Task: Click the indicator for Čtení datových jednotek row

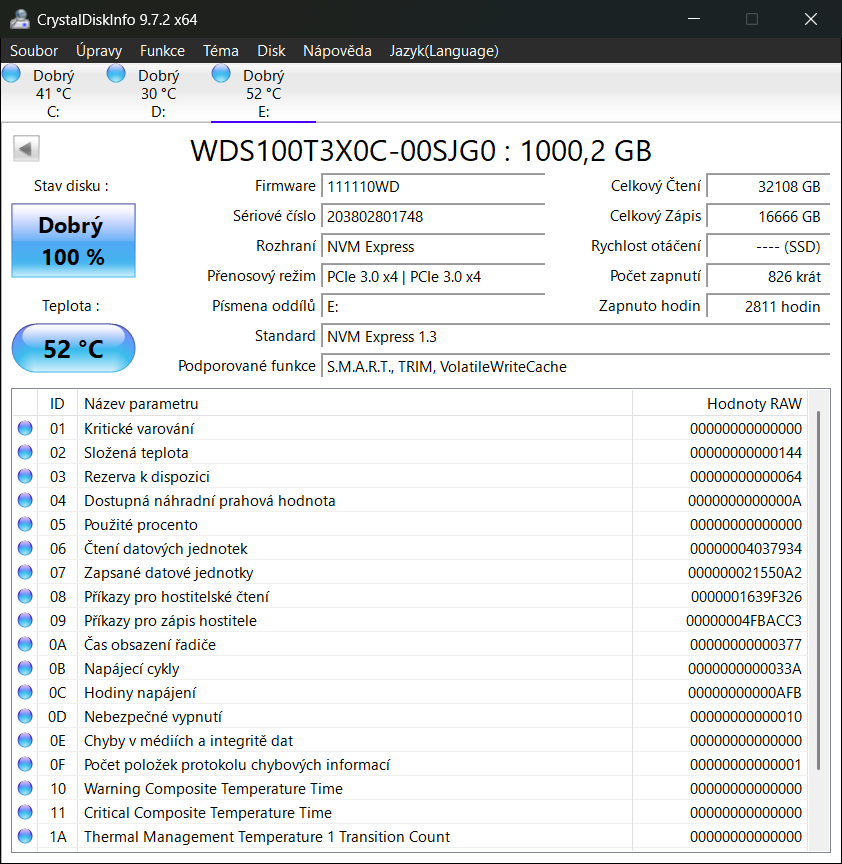Action: click(x=24, y=548)
